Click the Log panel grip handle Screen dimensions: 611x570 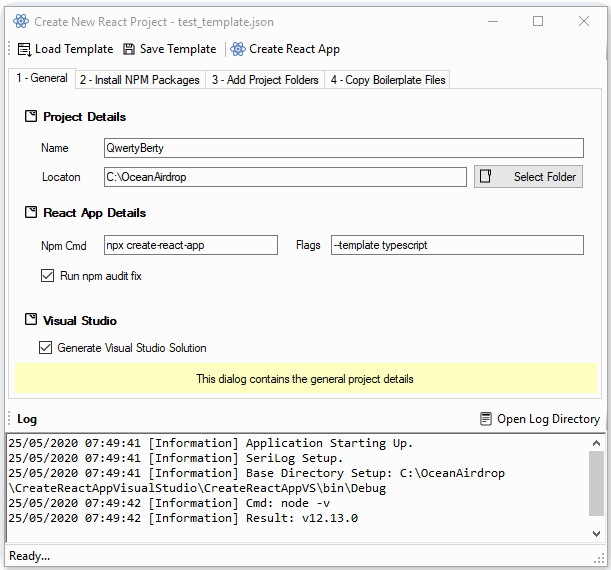click(x=9, y=419)
